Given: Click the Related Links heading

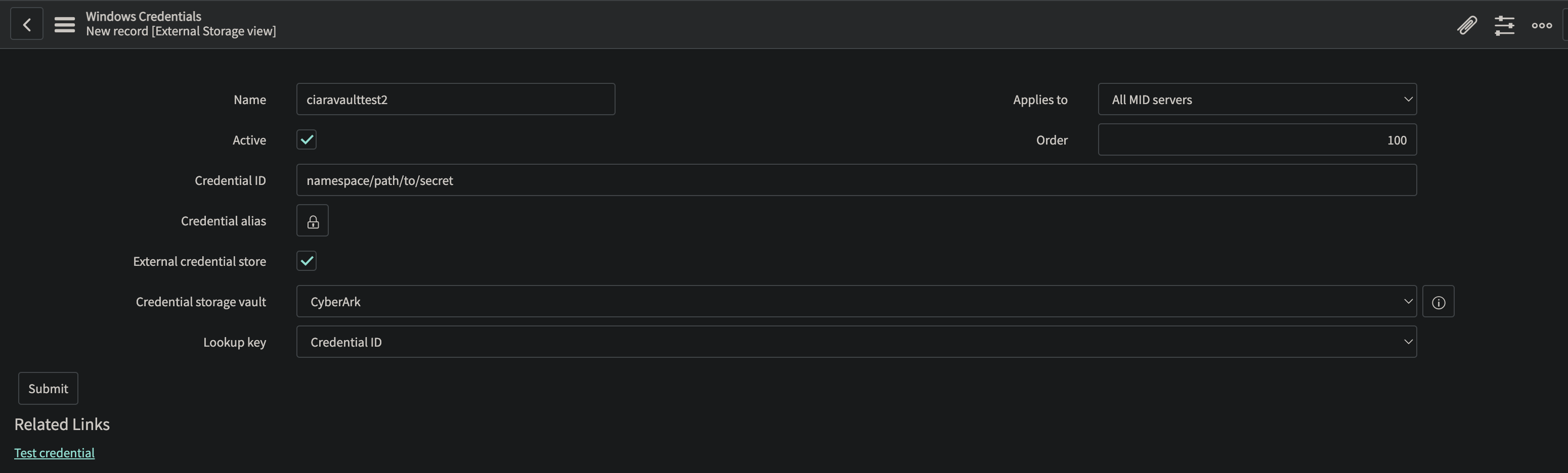Looking at the screenshot, I should pos(62,424).
